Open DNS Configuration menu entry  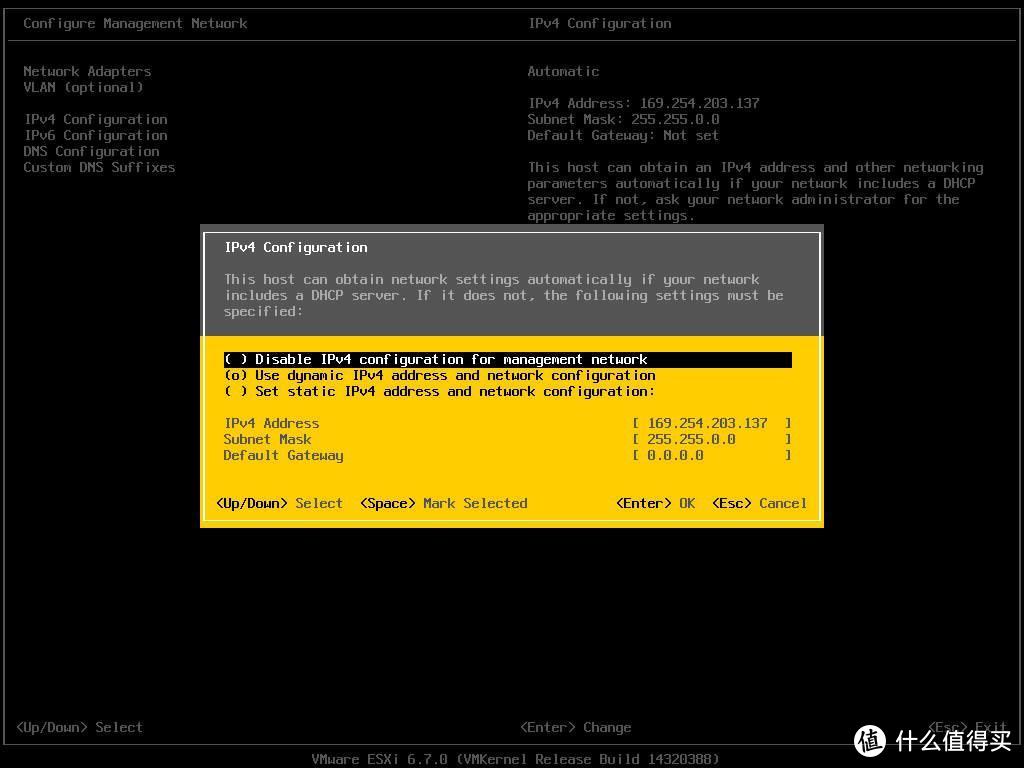coord(91,152)
